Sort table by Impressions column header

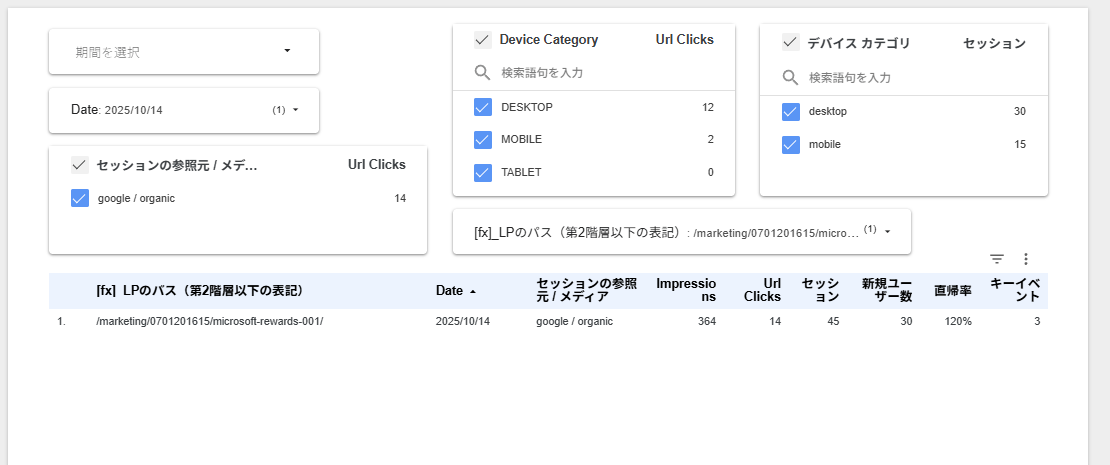click(x=686, y=290)
